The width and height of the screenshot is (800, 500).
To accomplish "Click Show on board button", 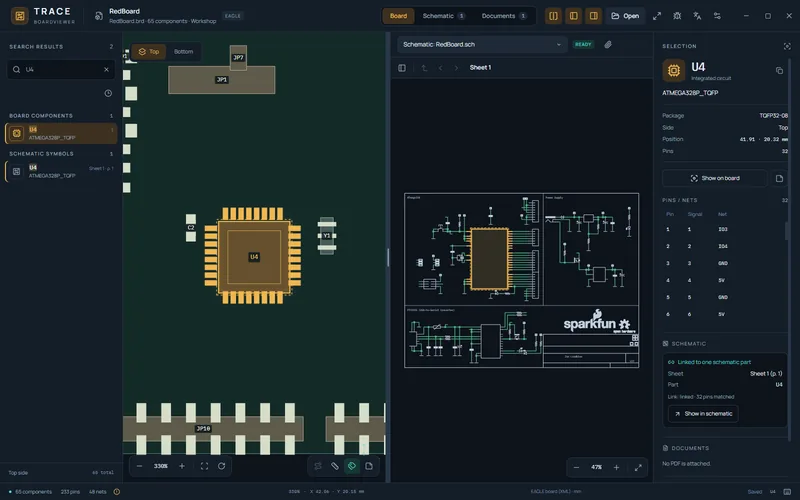I will click(x=714, y=178).
